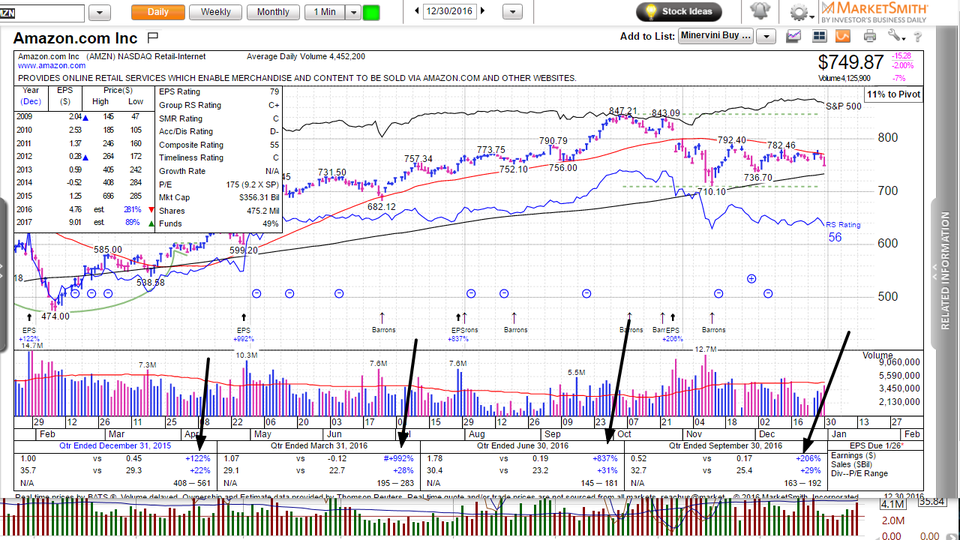Click the P/E 175 (9.2 X SP) row
The image size is (960, 540).
pos(219,185)
